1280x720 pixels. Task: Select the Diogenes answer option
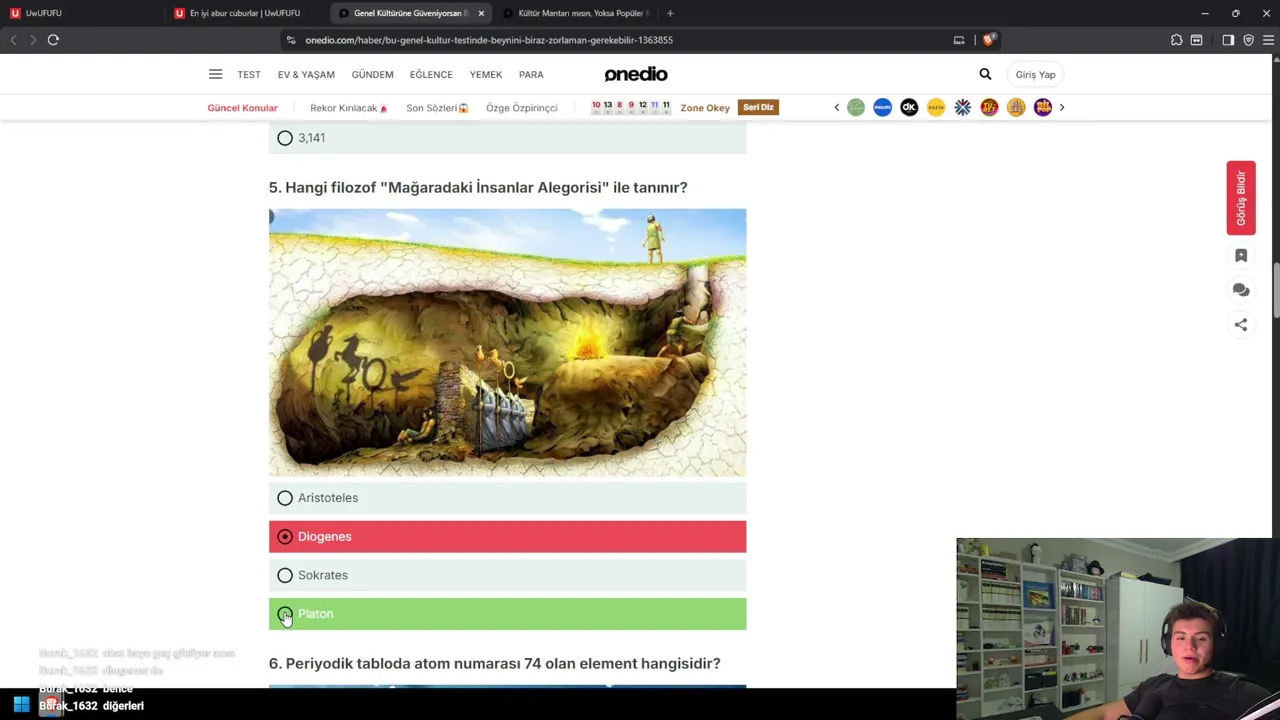tap(507, 537)
